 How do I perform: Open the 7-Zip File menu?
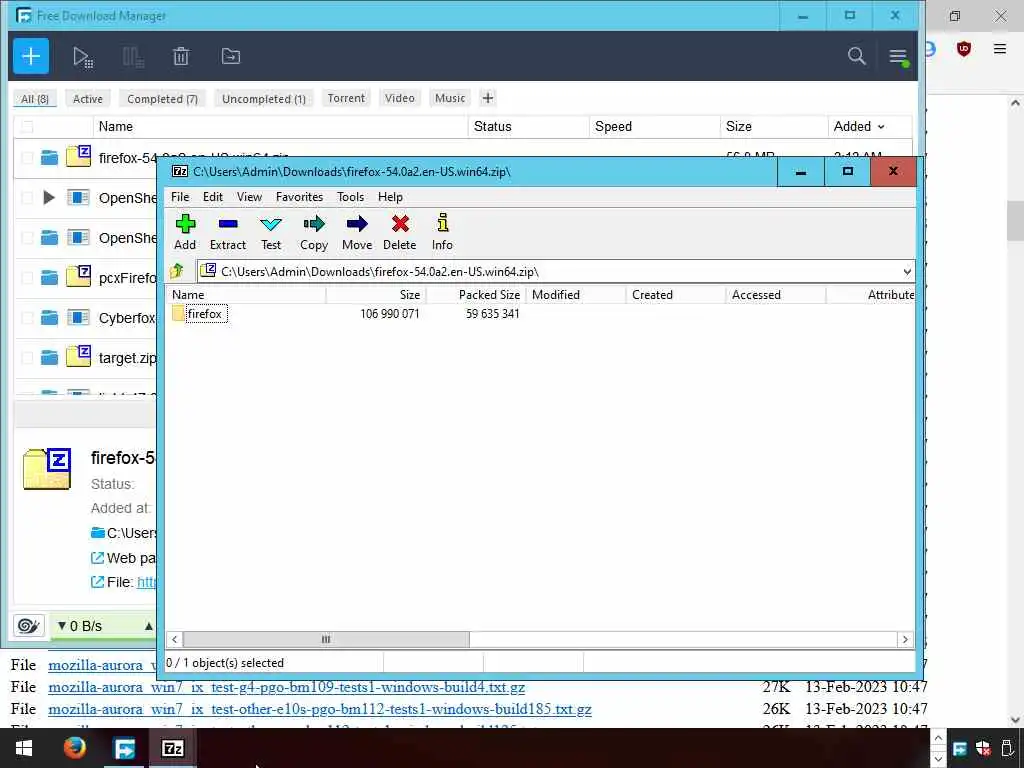[180, 197]
